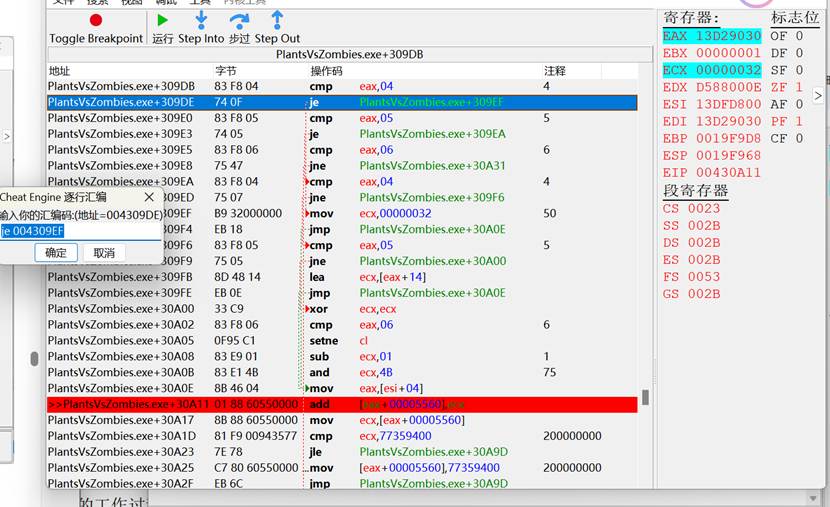Click the SS segment register 002B

(691, 225)
